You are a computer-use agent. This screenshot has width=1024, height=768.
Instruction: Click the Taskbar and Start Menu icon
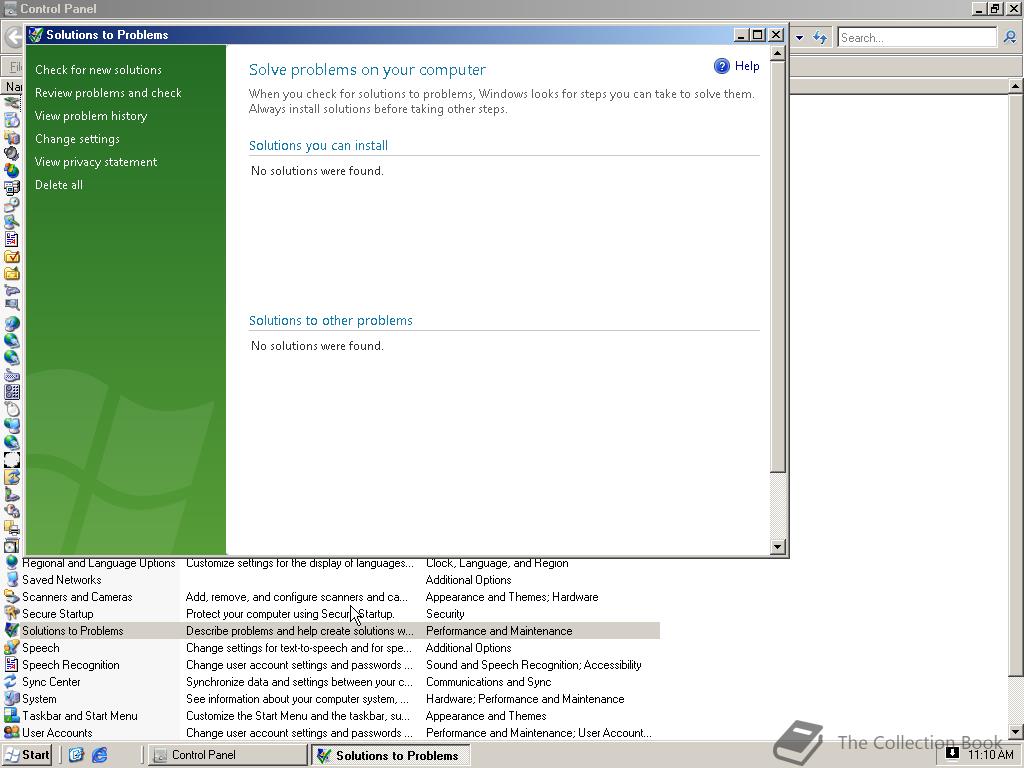(x=11, y=715)
